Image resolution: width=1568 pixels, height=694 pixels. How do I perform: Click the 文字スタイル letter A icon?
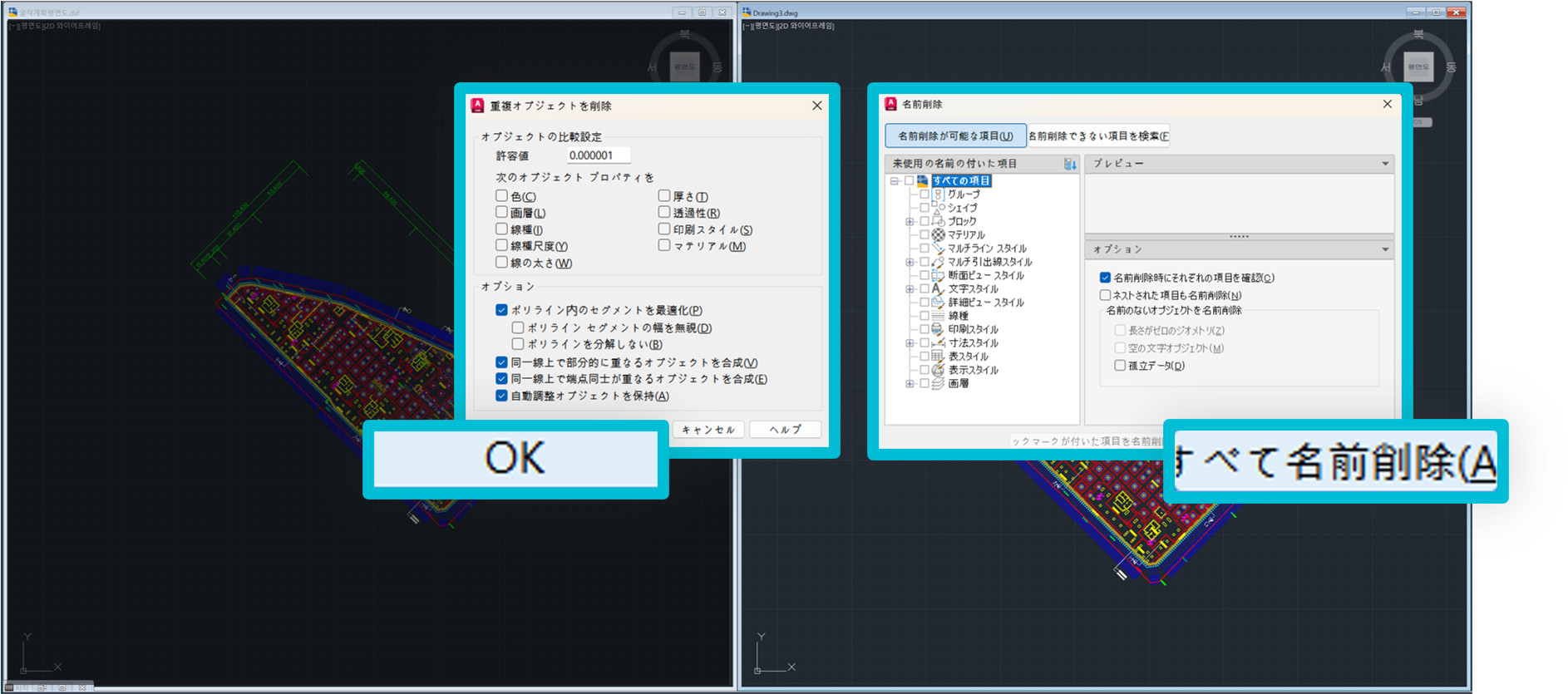point(938,288)
